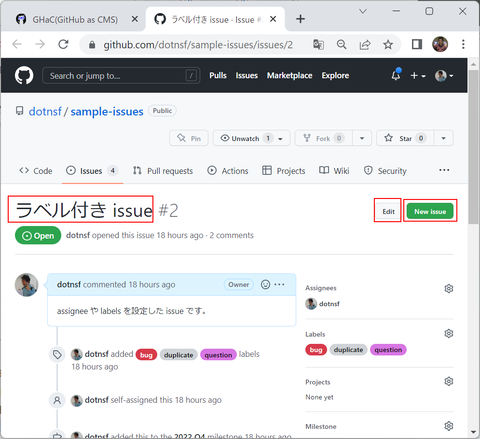Open Explore in the top navigation
The width and height of the screenshot is (480, 439).
335,76
